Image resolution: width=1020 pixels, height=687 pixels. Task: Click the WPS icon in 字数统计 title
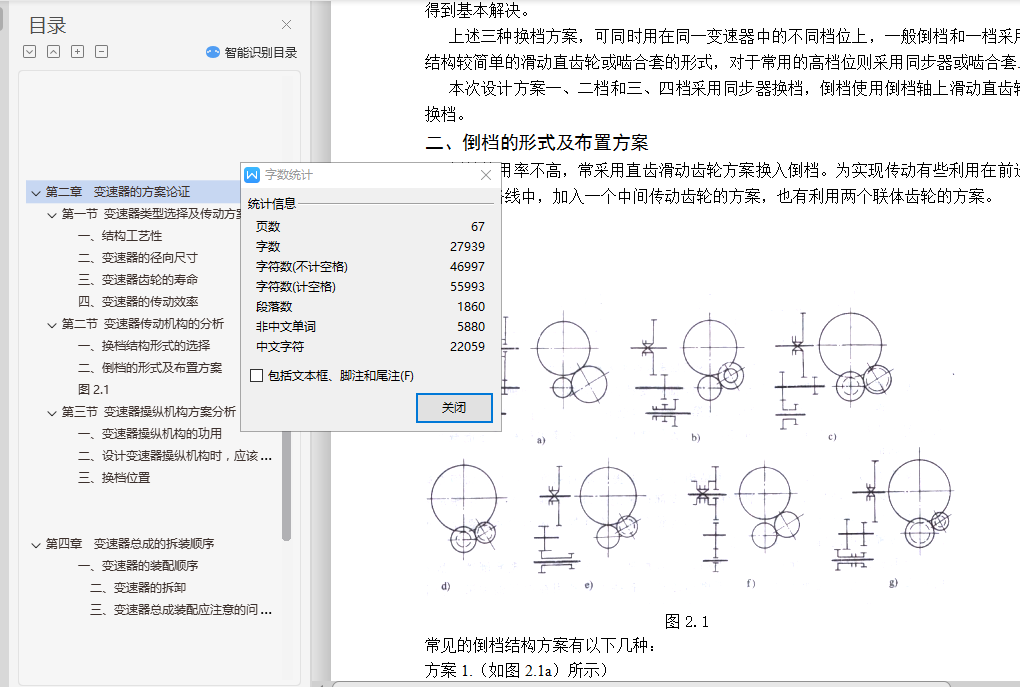tap(252, 175)
